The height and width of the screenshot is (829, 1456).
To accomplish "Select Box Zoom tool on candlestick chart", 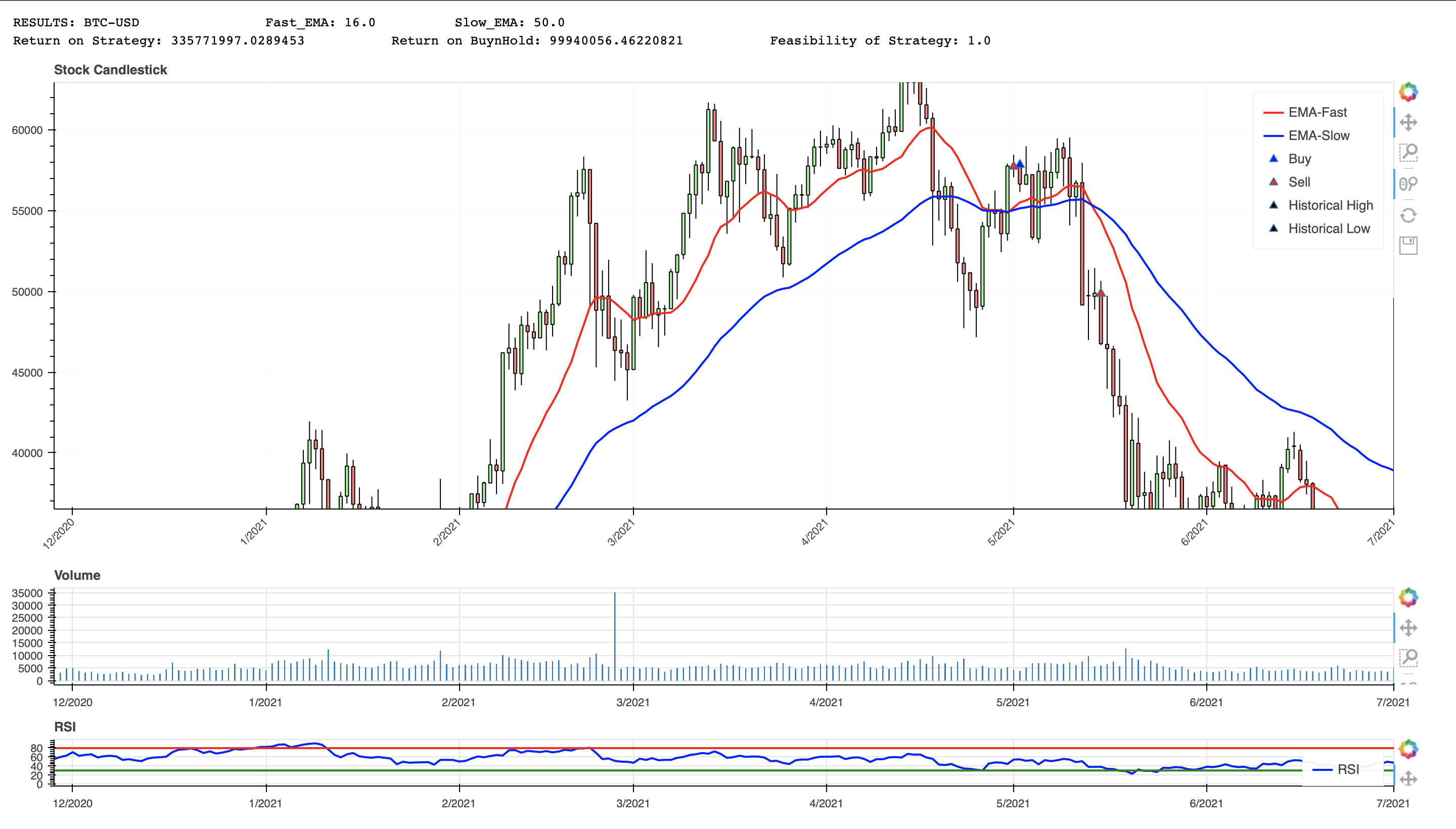I will [x=1407, y=153].
